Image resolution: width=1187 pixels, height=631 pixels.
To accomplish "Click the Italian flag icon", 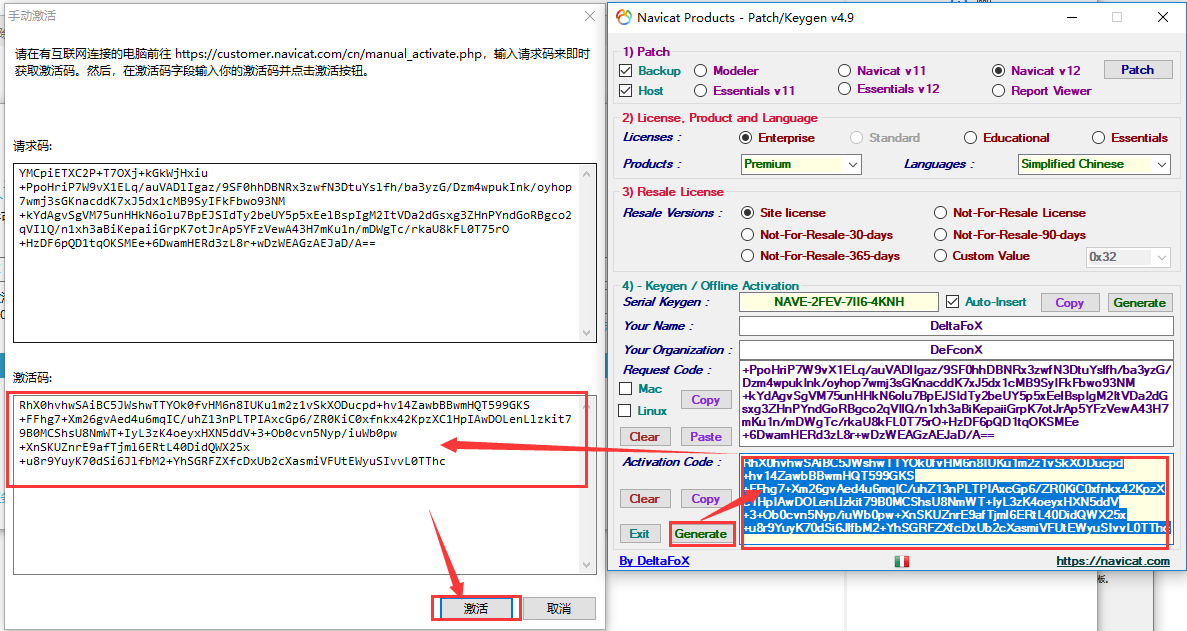I will point(902,561).
